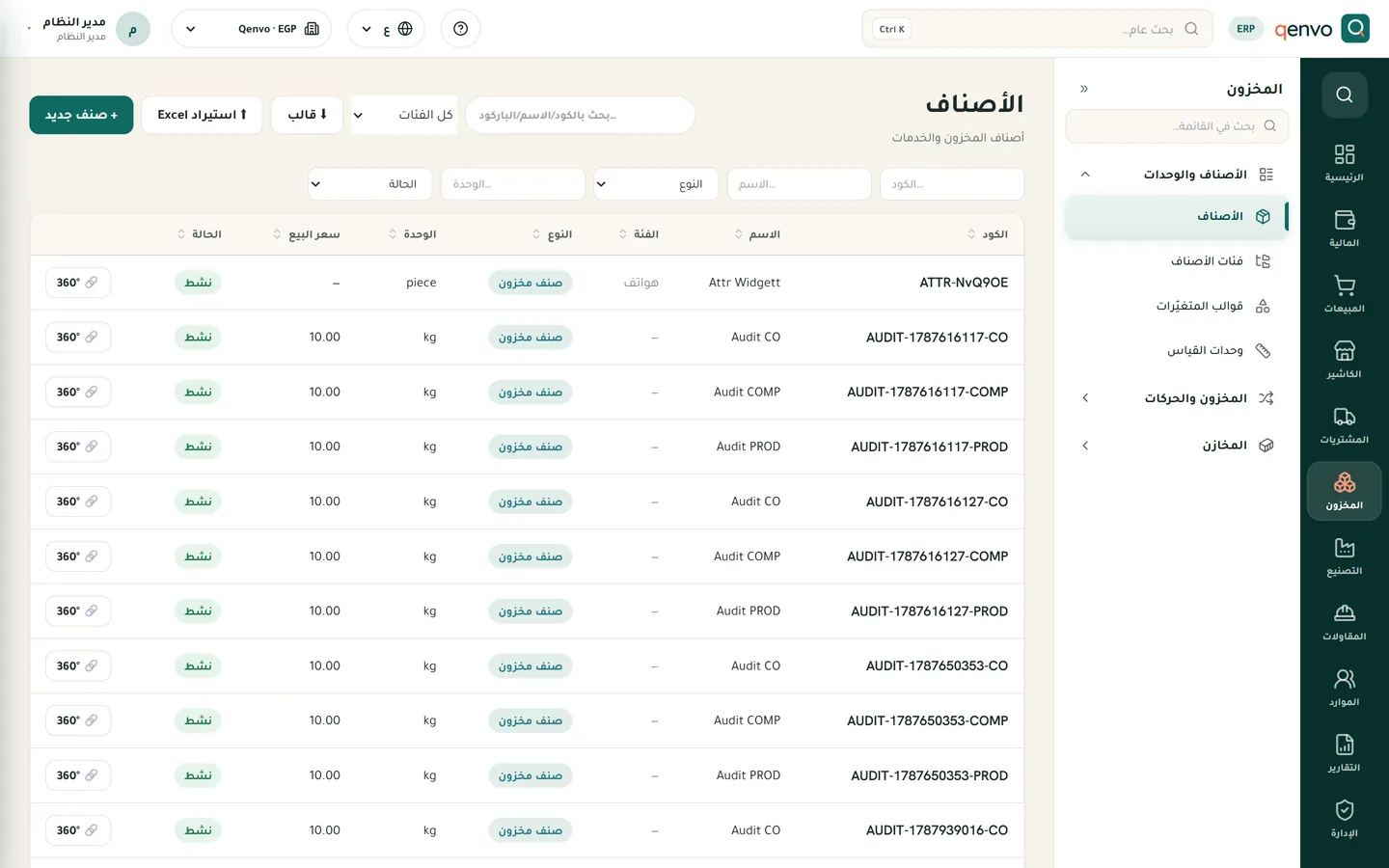Click item code ATTR-NvQ9OE
The height and width of the screenshot is (868, 1389).
click(x=964, y=283)
